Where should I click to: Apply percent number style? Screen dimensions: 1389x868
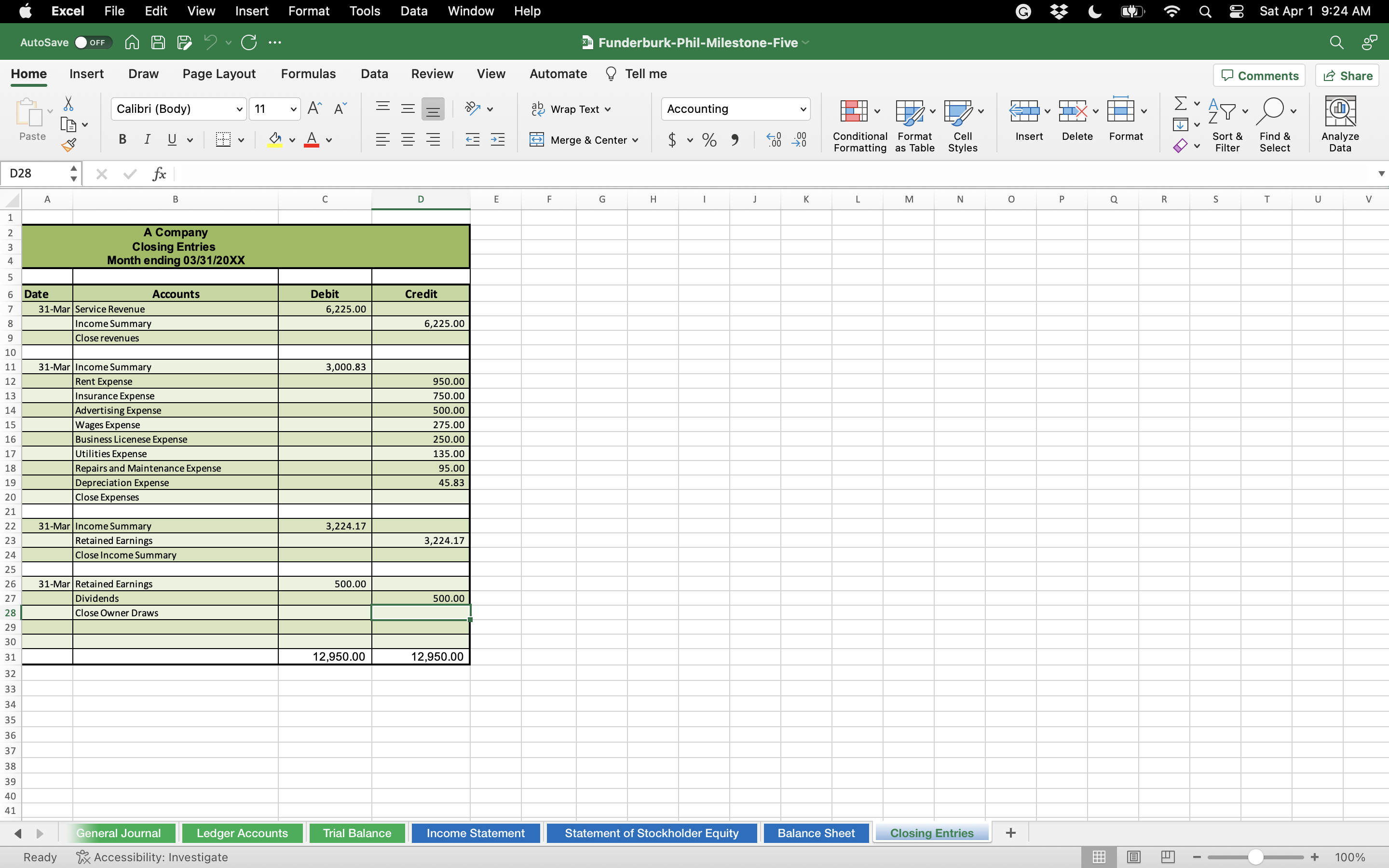tap(709, 139)
